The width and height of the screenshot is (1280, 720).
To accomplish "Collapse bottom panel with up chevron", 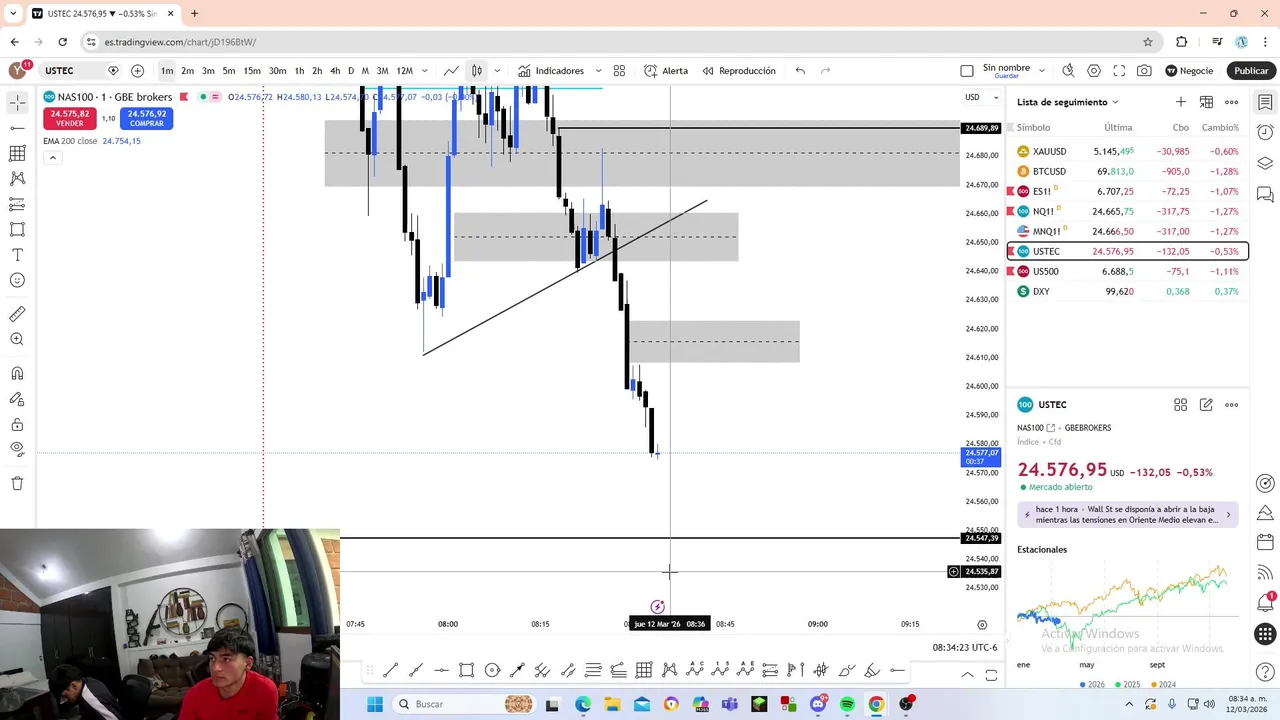I will coord(967,675).
